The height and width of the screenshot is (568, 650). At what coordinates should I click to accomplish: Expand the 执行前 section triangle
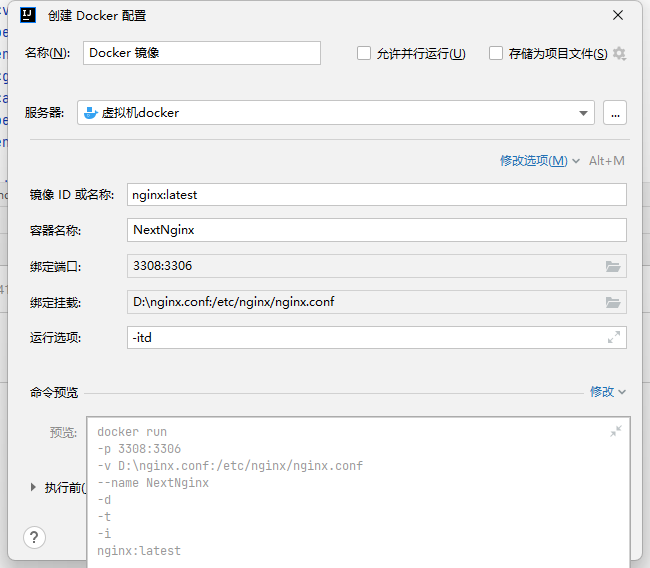pyautogui.click(x=33, y=487)
